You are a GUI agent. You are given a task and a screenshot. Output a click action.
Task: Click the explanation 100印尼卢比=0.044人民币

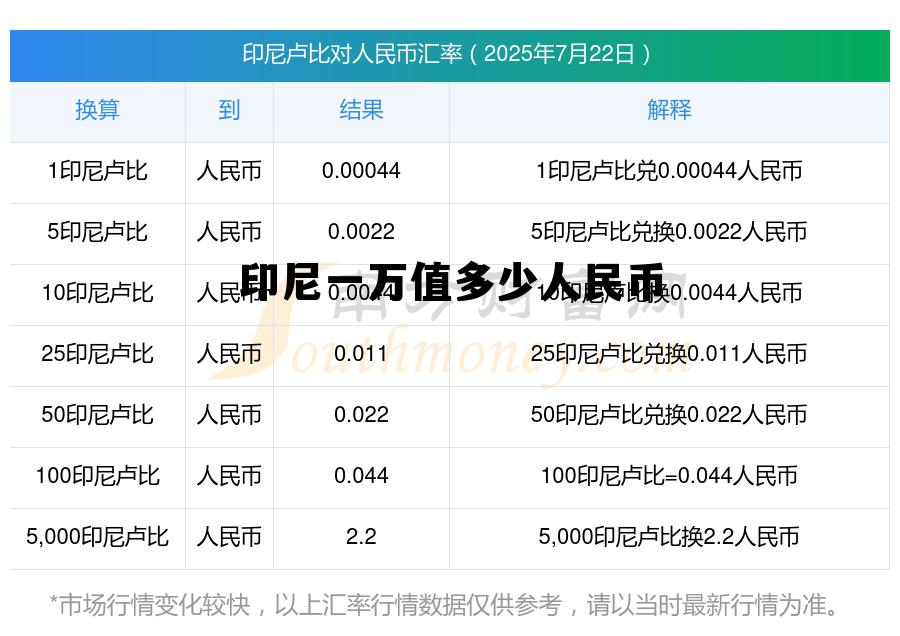[671, 477]
